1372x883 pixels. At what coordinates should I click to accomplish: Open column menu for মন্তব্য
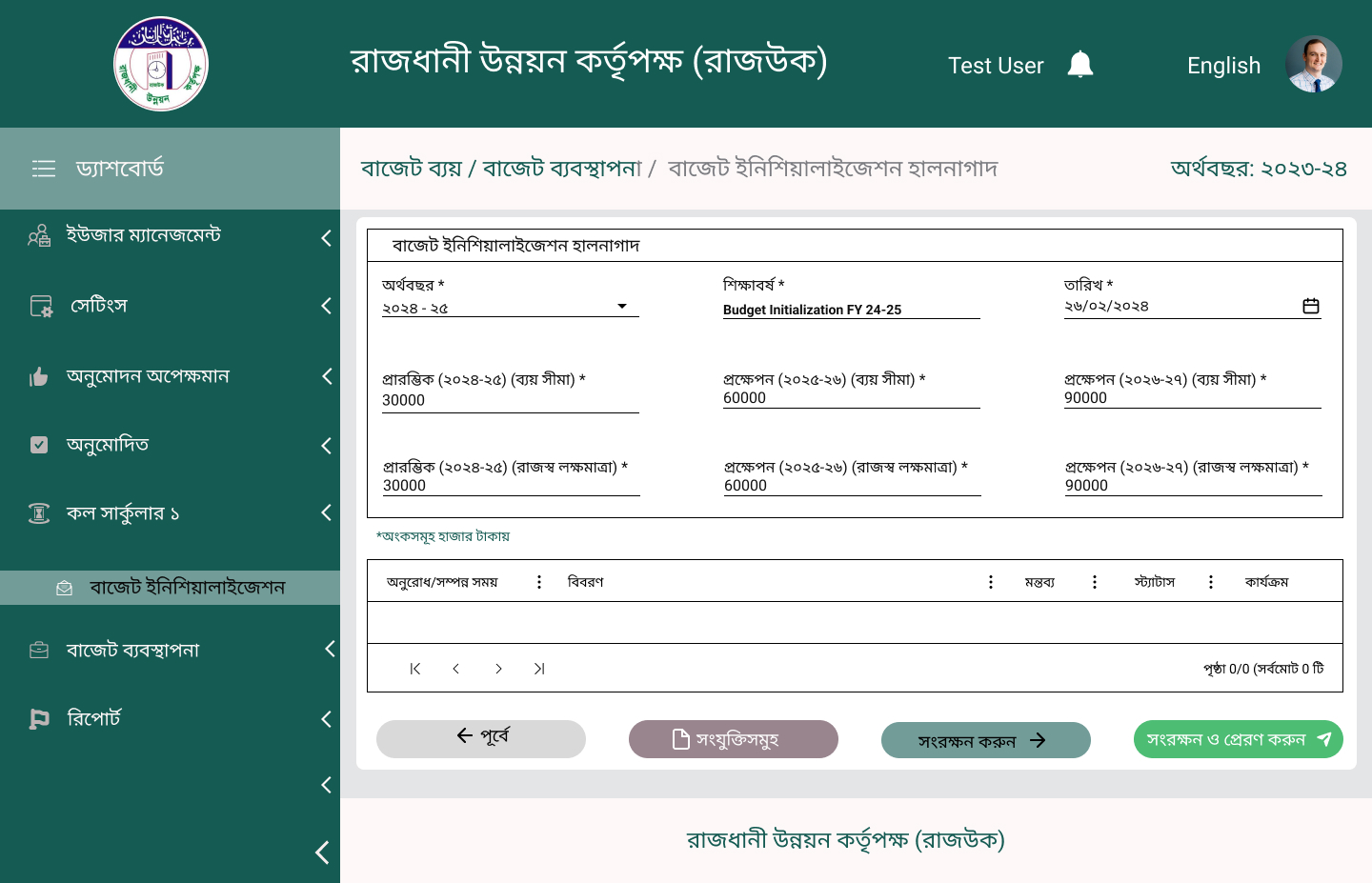coord(1095,582)
